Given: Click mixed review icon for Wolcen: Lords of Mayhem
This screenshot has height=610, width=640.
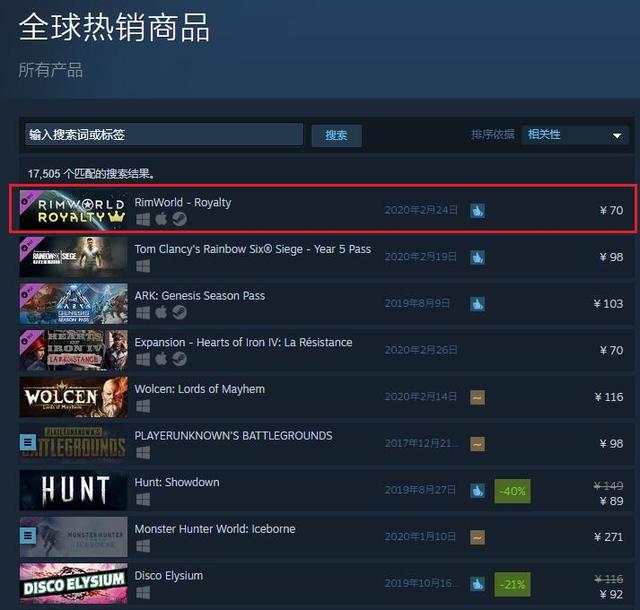Looking at the screenshot, I should [x=477, y=397].
